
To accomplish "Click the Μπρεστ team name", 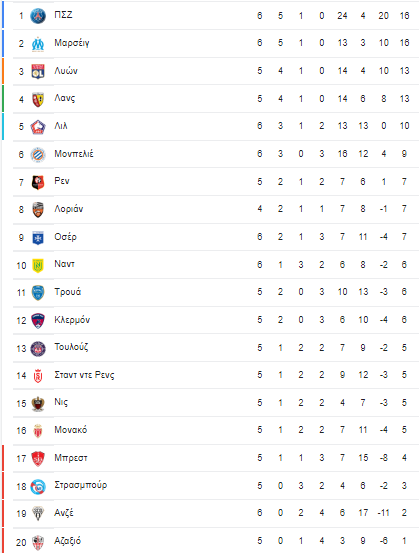I will pyautogui.click(x=71, y=458).
